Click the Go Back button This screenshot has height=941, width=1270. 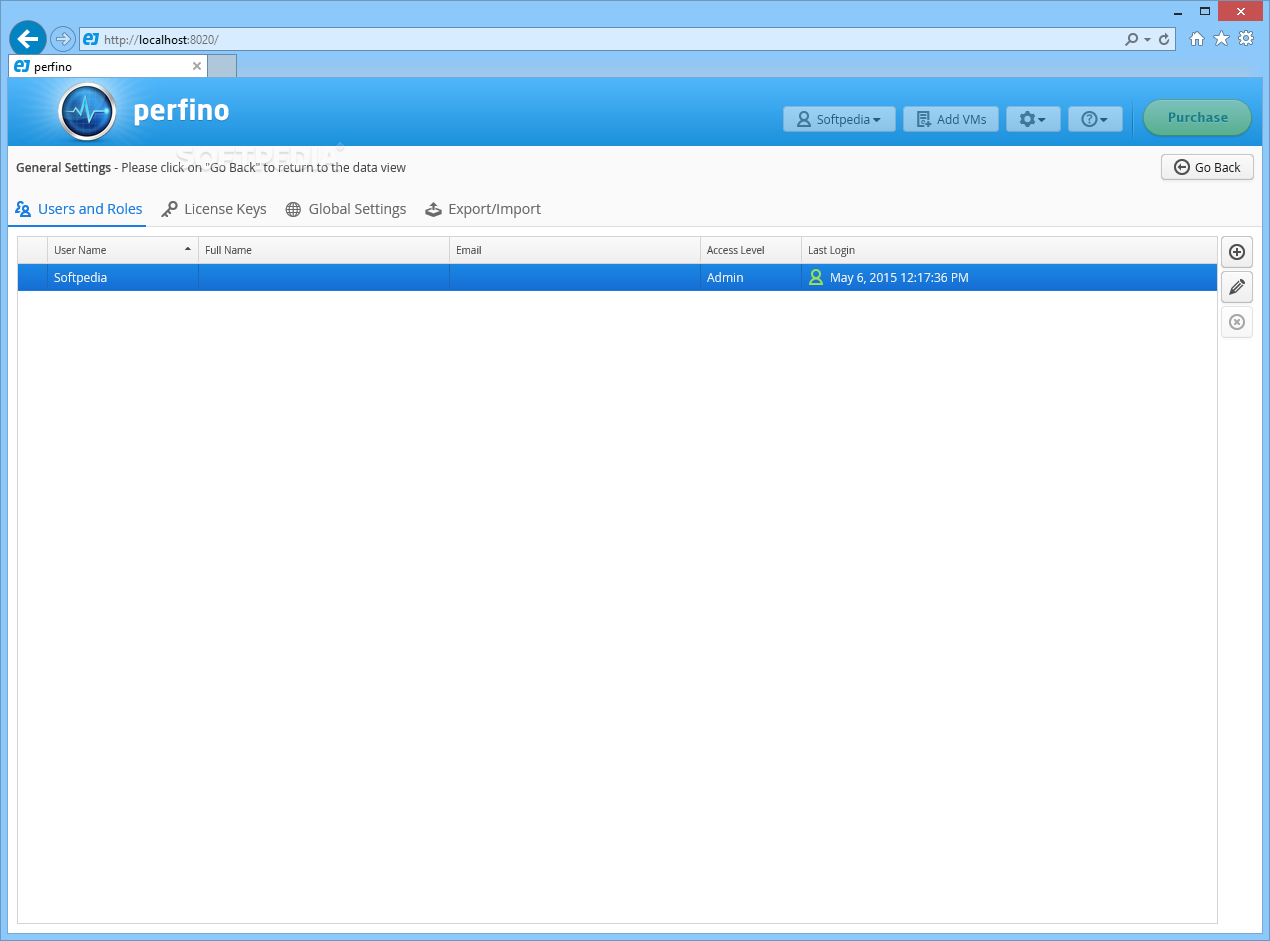pyautogui.click(x=1207, y=167)
